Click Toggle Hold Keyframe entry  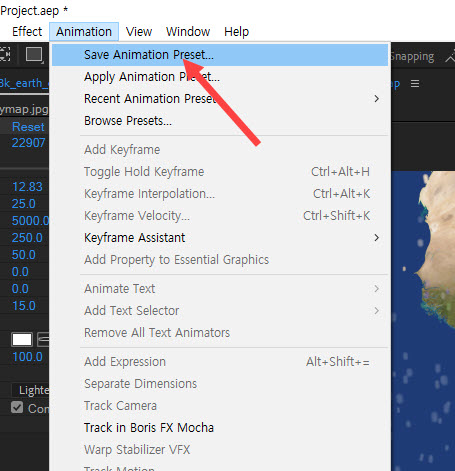220,172
